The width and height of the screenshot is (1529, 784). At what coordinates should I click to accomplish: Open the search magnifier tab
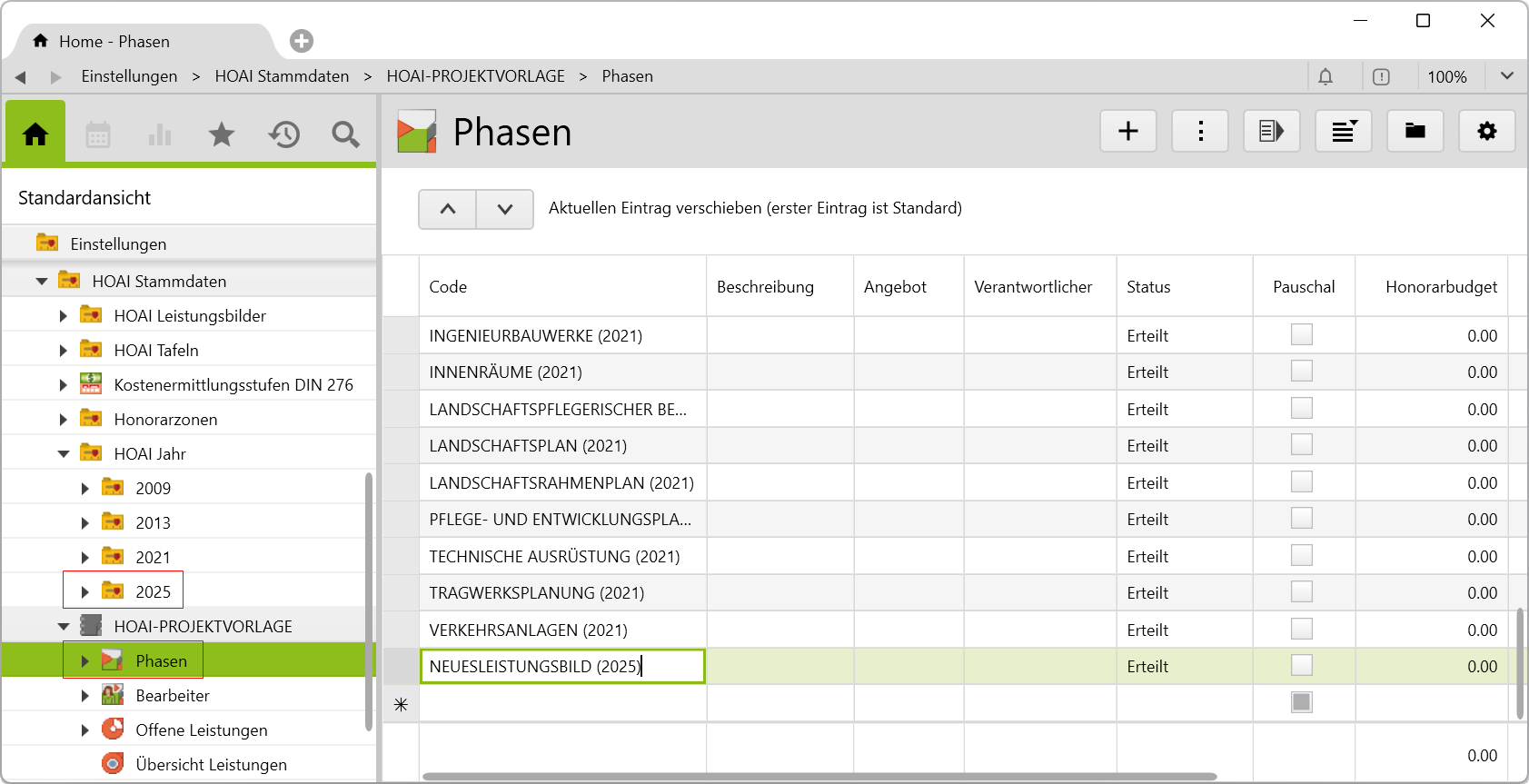pos(345,134)
